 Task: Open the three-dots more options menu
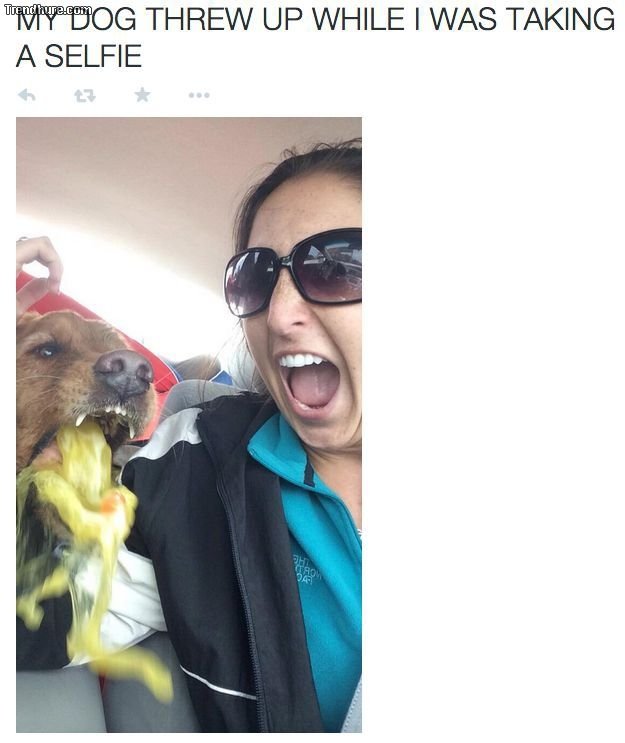[199, 95]
